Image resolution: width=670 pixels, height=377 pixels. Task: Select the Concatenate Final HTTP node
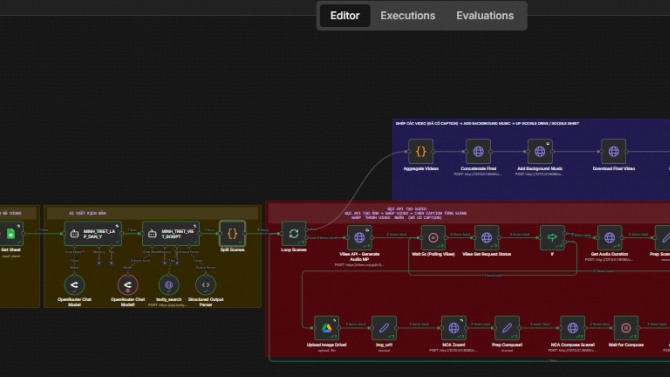pyautogui.click(x=478, y=151)
